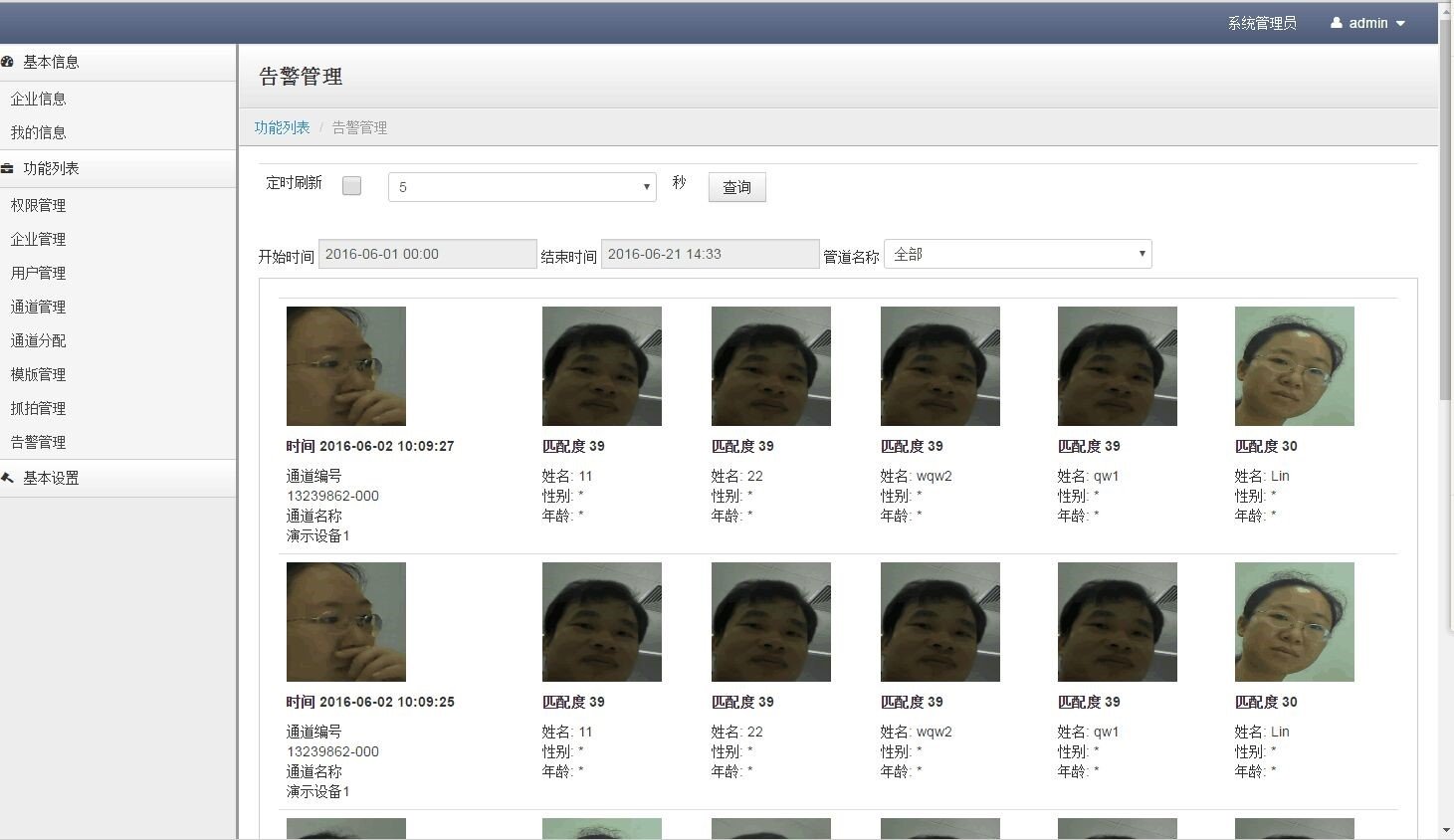The height and width of the screenshot is (840, 1454).
Task: Click the captured face thumbnail at 10:09:25
Action: pos(346,622)
